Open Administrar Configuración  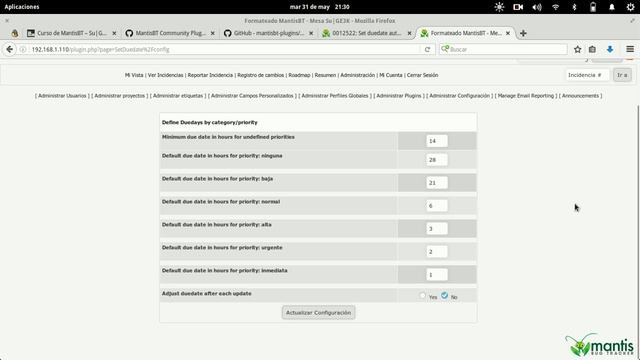pos(460,96)
